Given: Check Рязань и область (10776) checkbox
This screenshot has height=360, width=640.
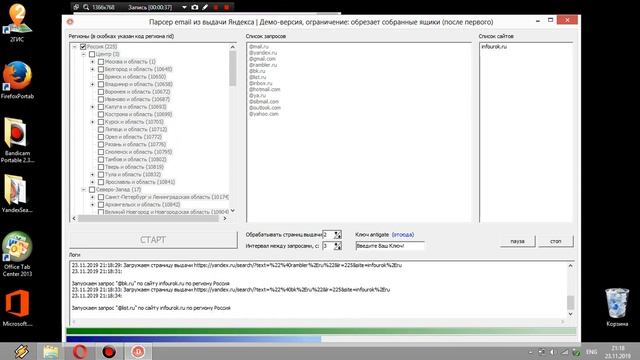Looking at the screenshot, I should (x=101, y=144).
